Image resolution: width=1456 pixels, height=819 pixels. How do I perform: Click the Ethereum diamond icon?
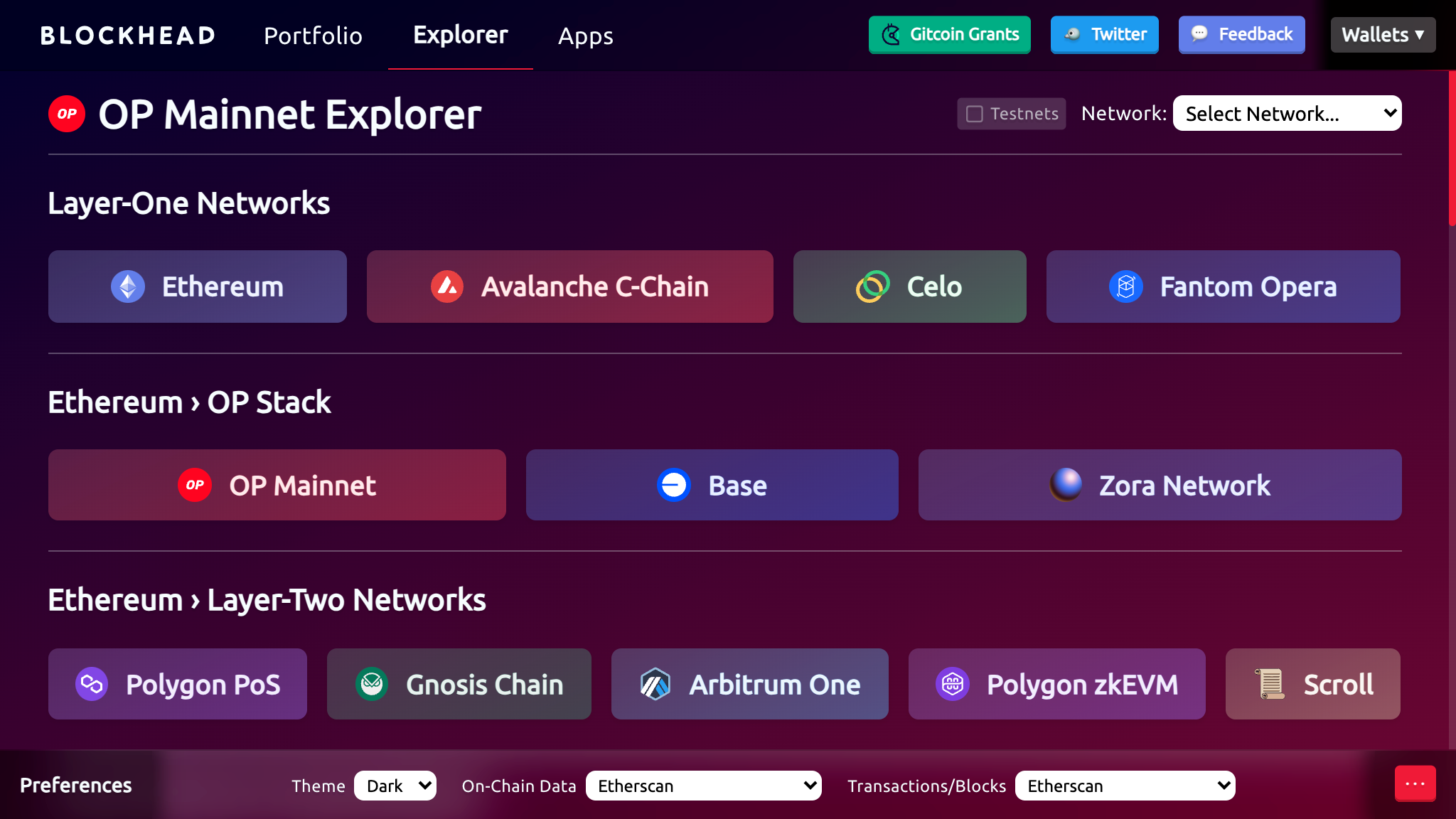(x=128, y=287)
